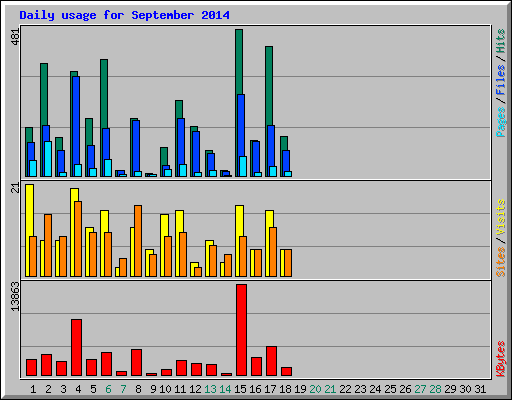Click the orange sites bar for day 4
Screen dimensions: 512x400
pyautogui.click(x=78, y=239)
